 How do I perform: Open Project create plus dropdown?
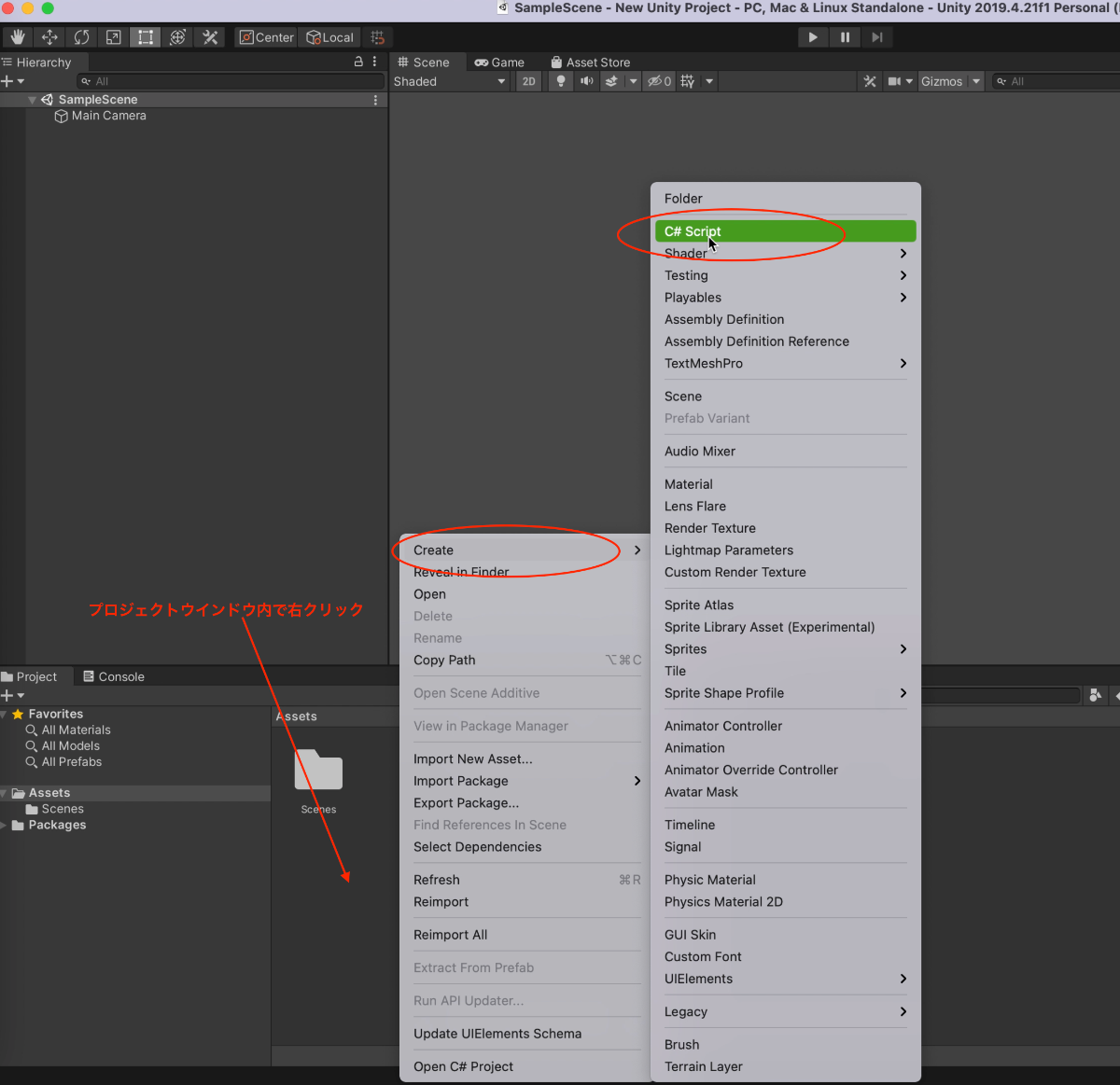12,695
